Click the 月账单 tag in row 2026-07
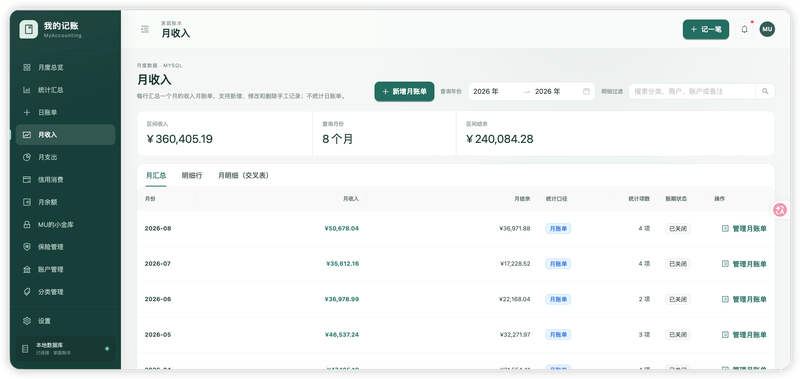Image resolution: width=800 pixels, height=379 pixels. coord(558,264)
